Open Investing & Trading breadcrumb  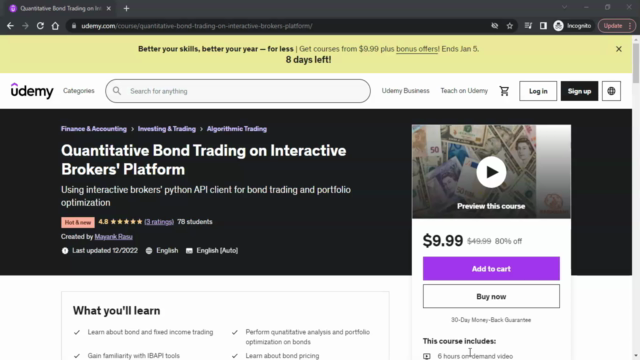tap(167, 129)
